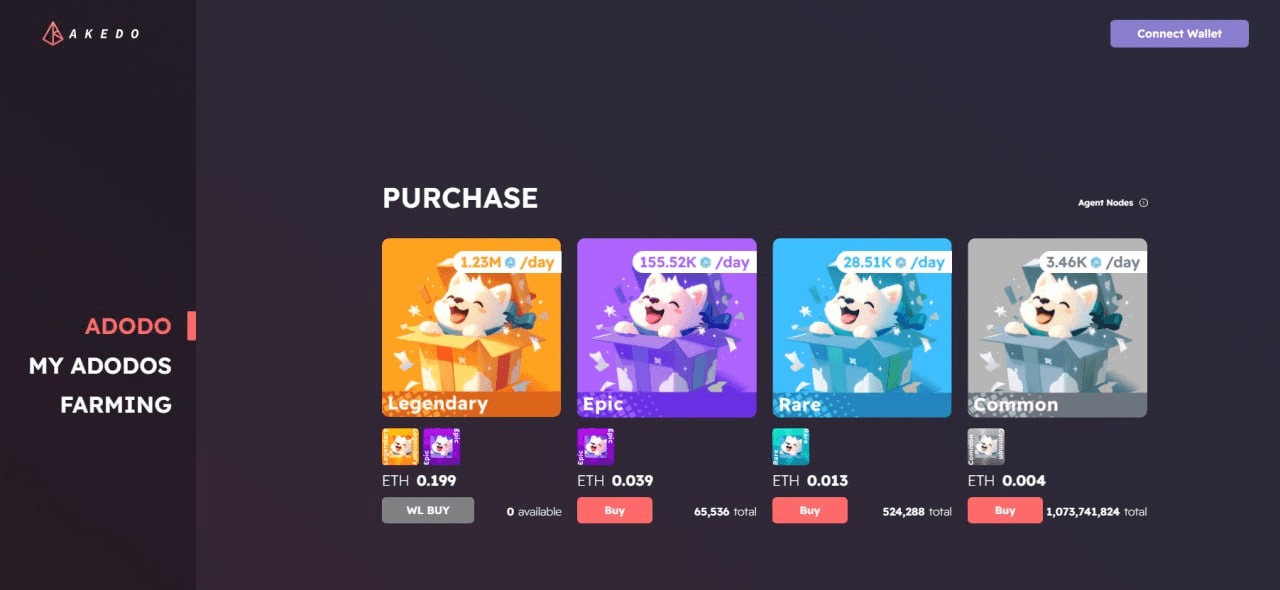Buy the Common Adodo box
Image resolution: width=1280 pixels, height=590 pixels.
[1005, 510]
